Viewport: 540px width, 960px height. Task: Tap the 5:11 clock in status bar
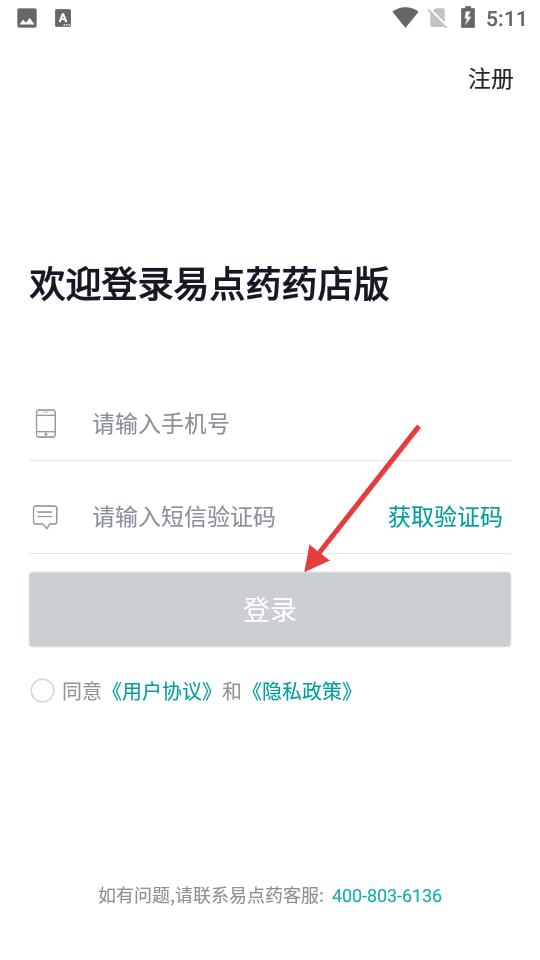point(506,18)
